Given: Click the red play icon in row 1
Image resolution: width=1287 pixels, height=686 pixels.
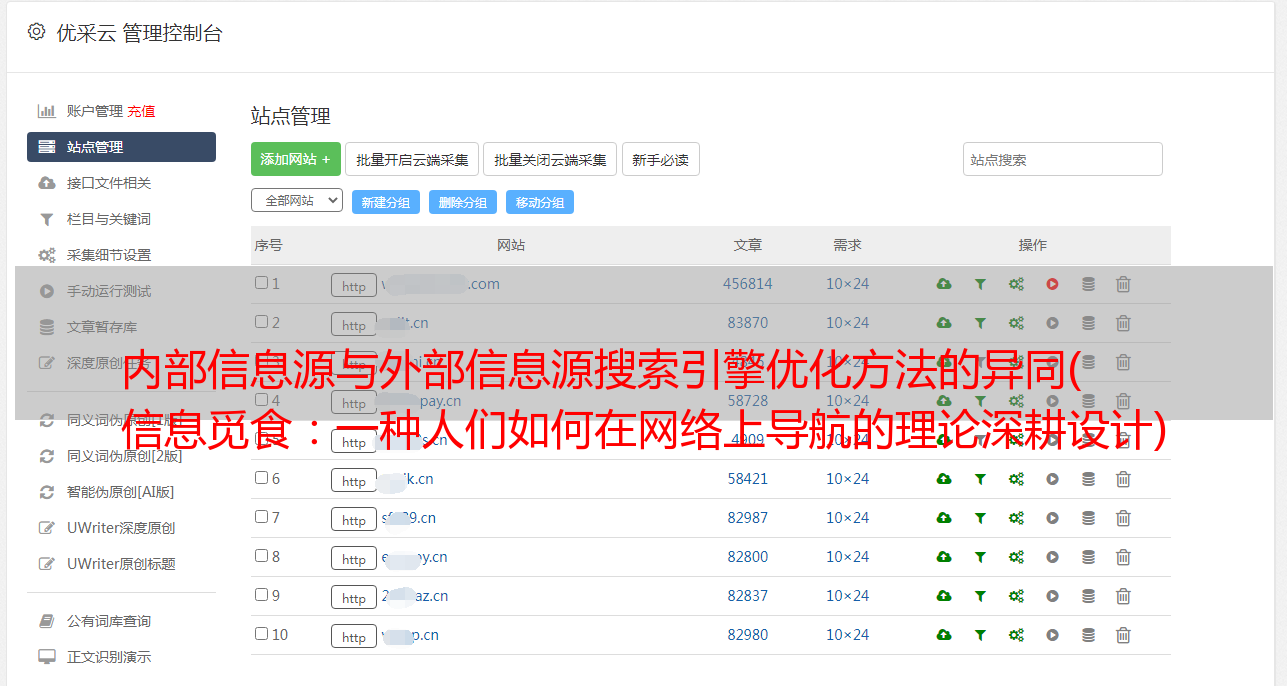Looking at the screenshot, I should pyautogui.click(x=1052, y=284).
